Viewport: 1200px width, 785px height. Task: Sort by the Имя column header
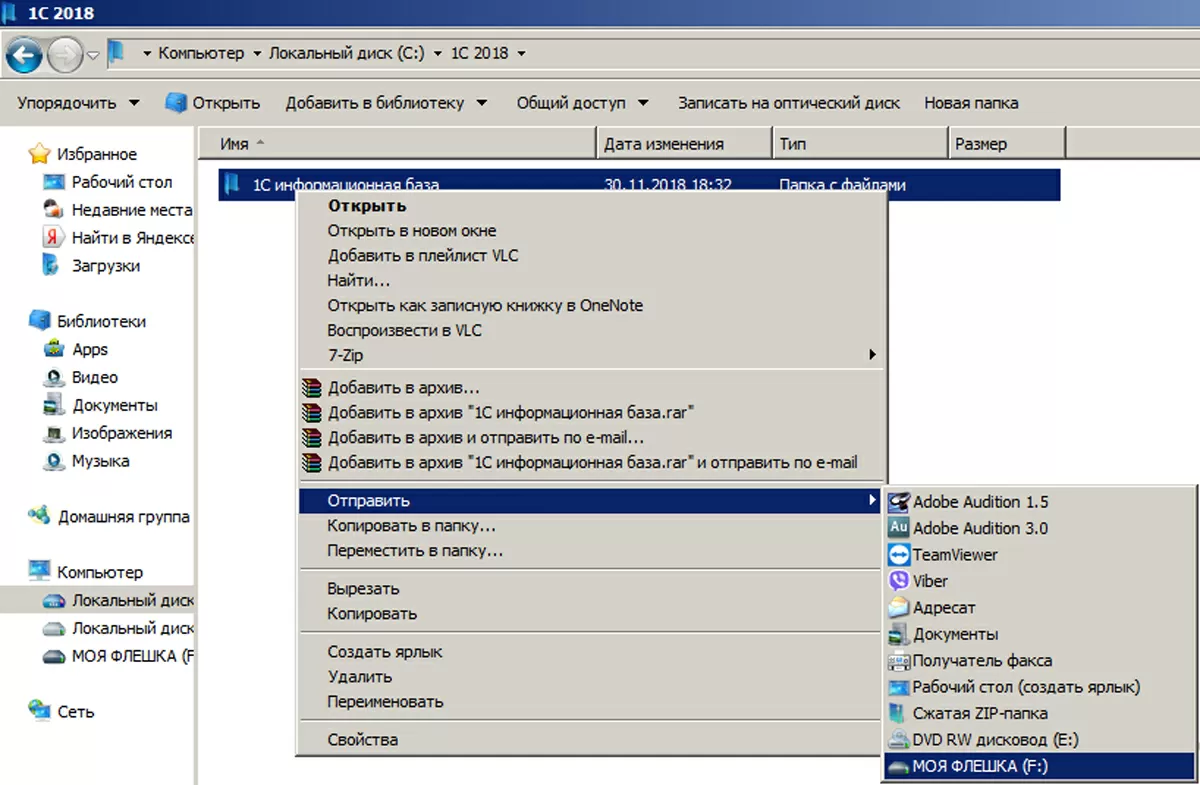coord(397,144)
